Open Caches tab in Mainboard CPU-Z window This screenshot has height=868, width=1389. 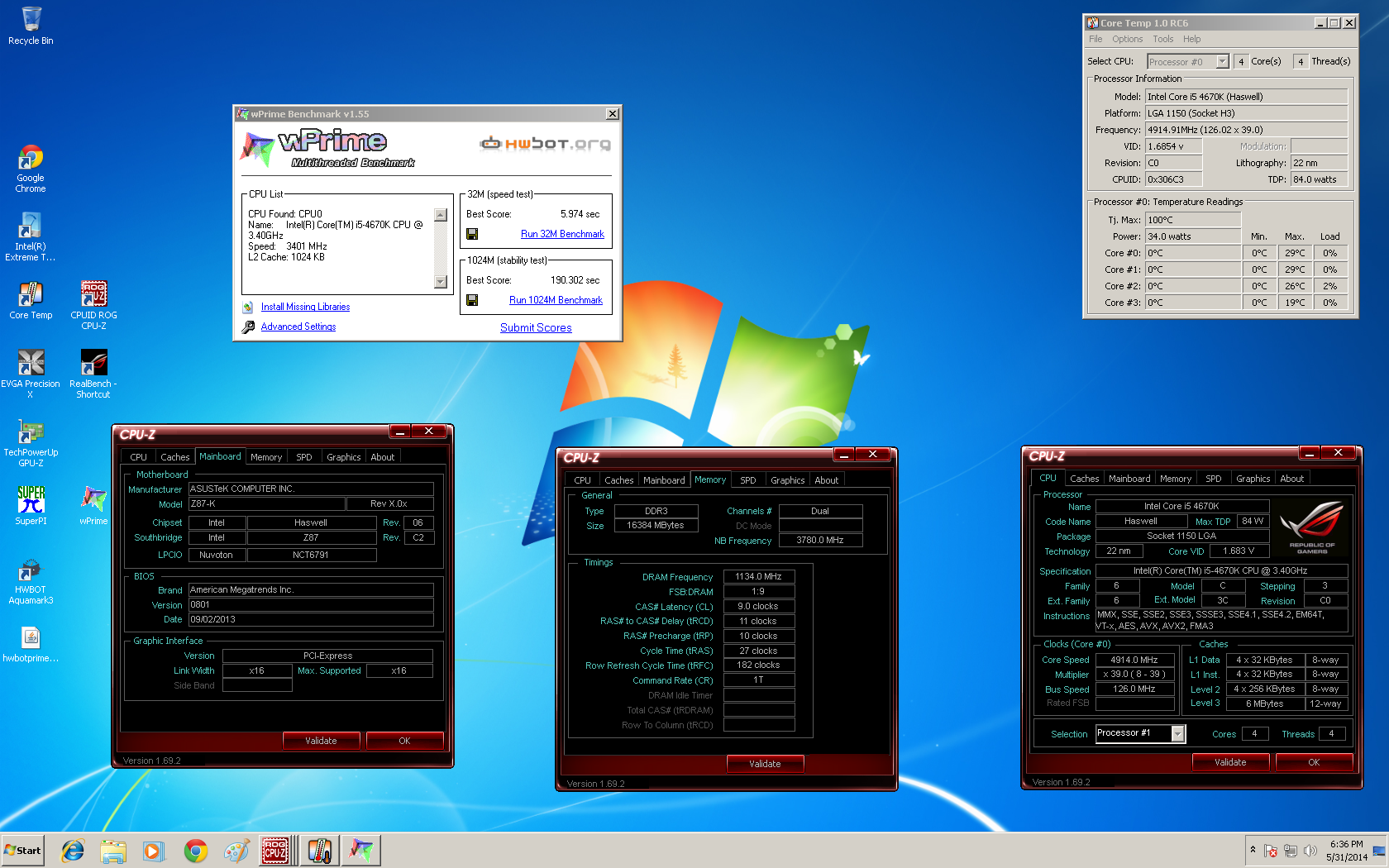tap(174, 457)
